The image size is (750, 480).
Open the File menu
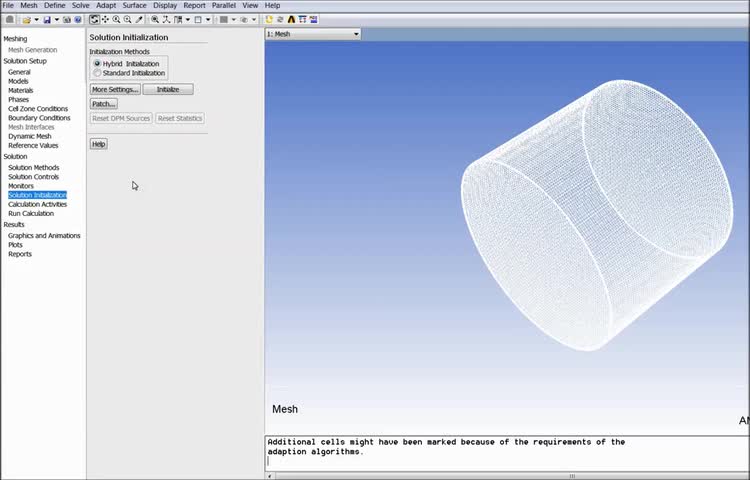coord(8,5)
